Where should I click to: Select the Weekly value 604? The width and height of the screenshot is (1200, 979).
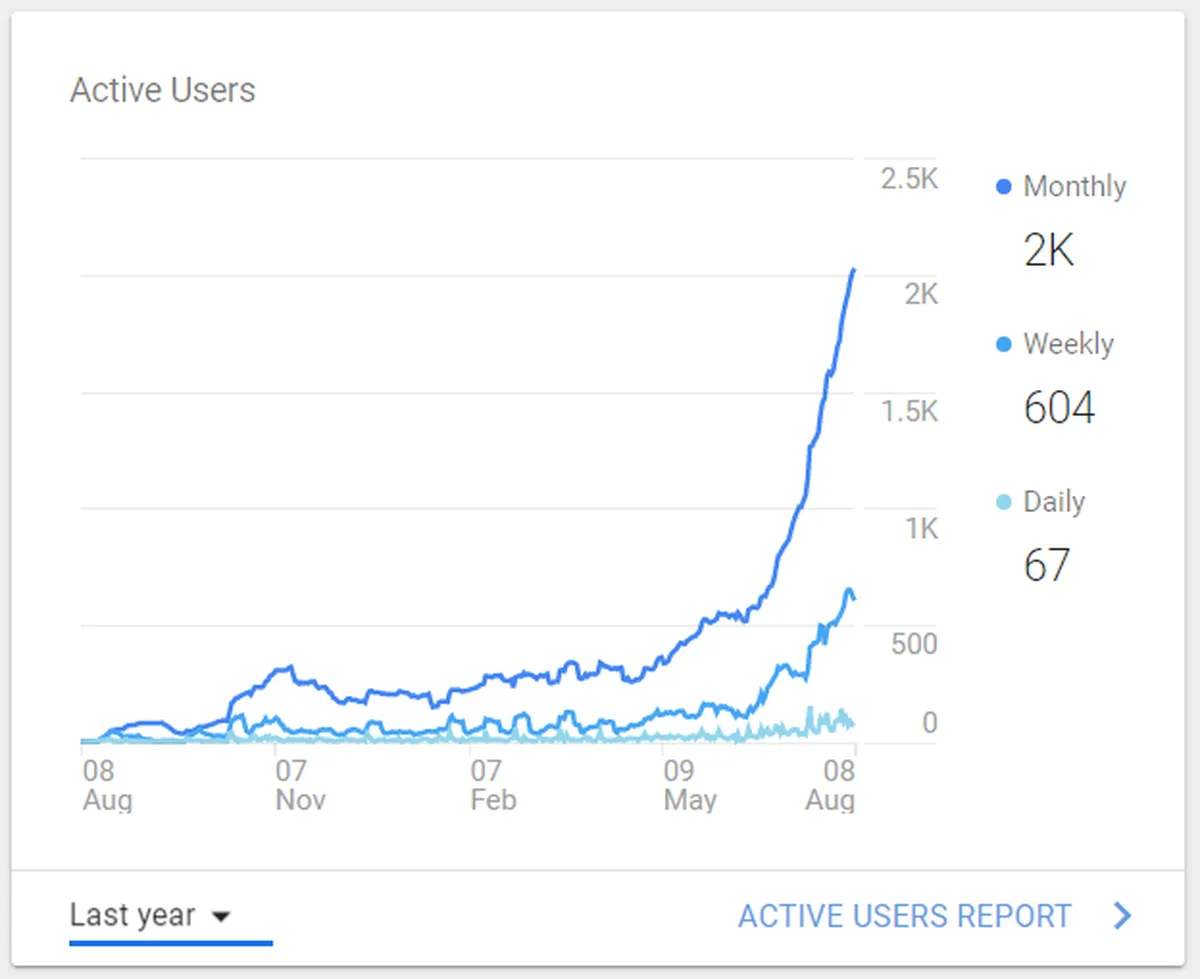coord(1059,408)
